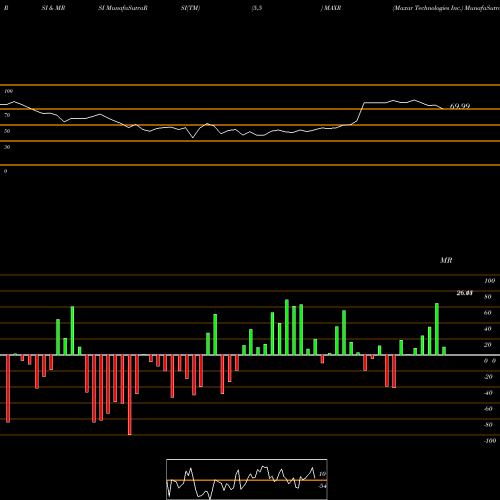Viewport: 500px width, 500px height.
Task: Open the mini overview chart thumbnail
Action: (x=247, y=479)
